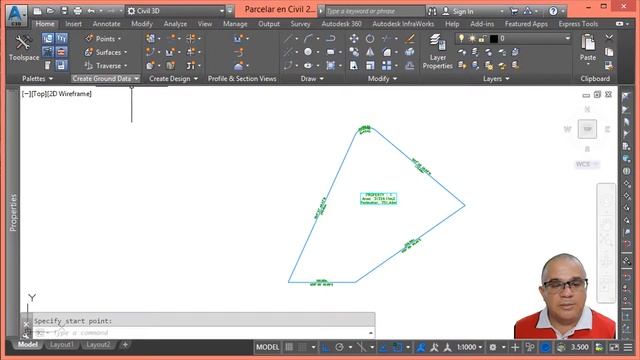The height and width of the screenshot is (360, 640).
Task: Click the Help question mark icon
Action: [553, 11]
